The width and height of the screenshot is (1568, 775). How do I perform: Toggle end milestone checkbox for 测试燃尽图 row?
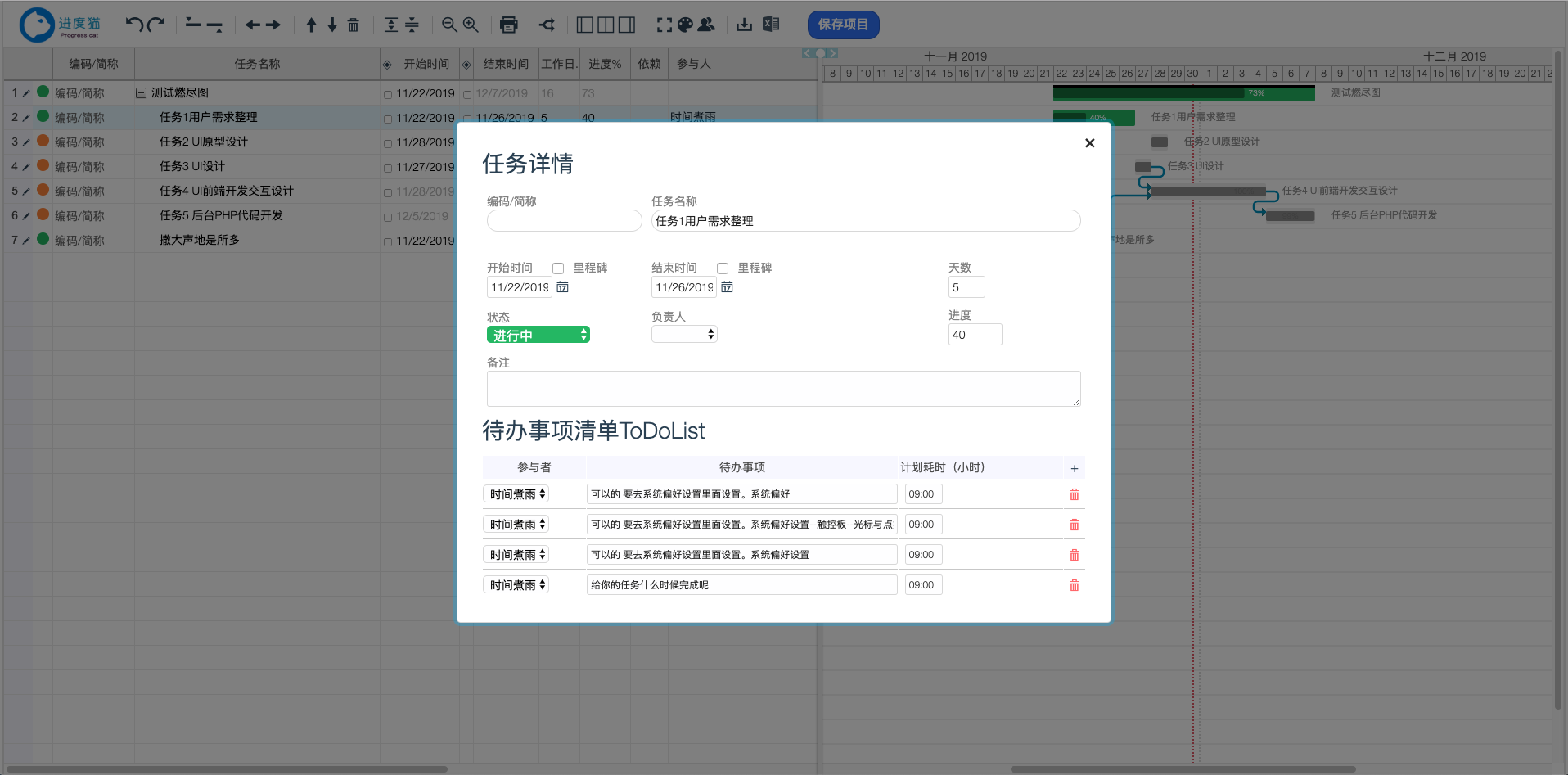click(x=467, y=95)
